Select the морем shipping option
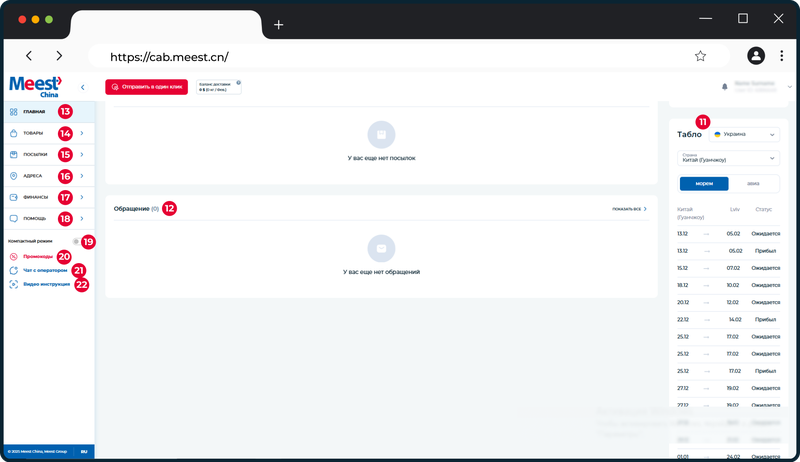The height and width of the screenshot is (462, 800). [704, 184]
